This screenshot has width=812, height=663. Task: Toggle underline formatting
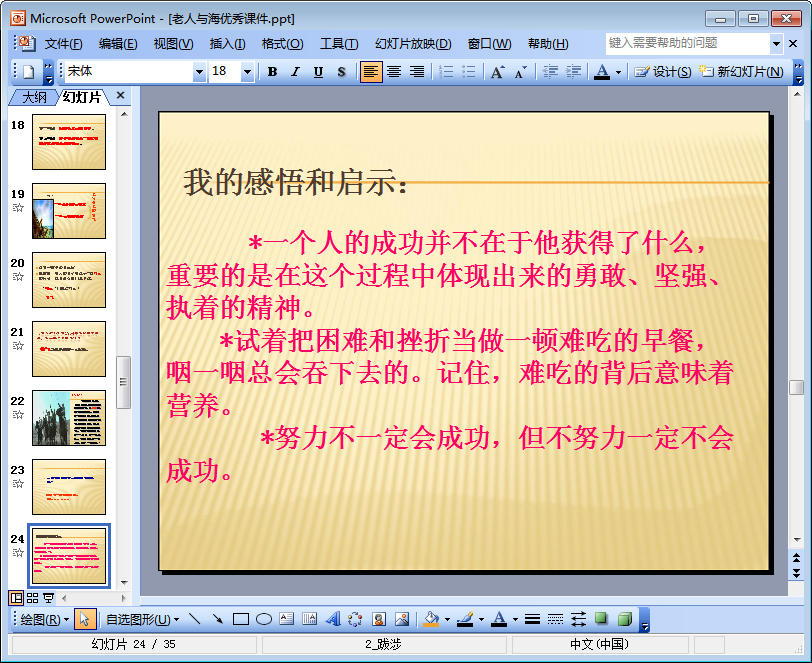pyautogui.click(x=318, y=72)
